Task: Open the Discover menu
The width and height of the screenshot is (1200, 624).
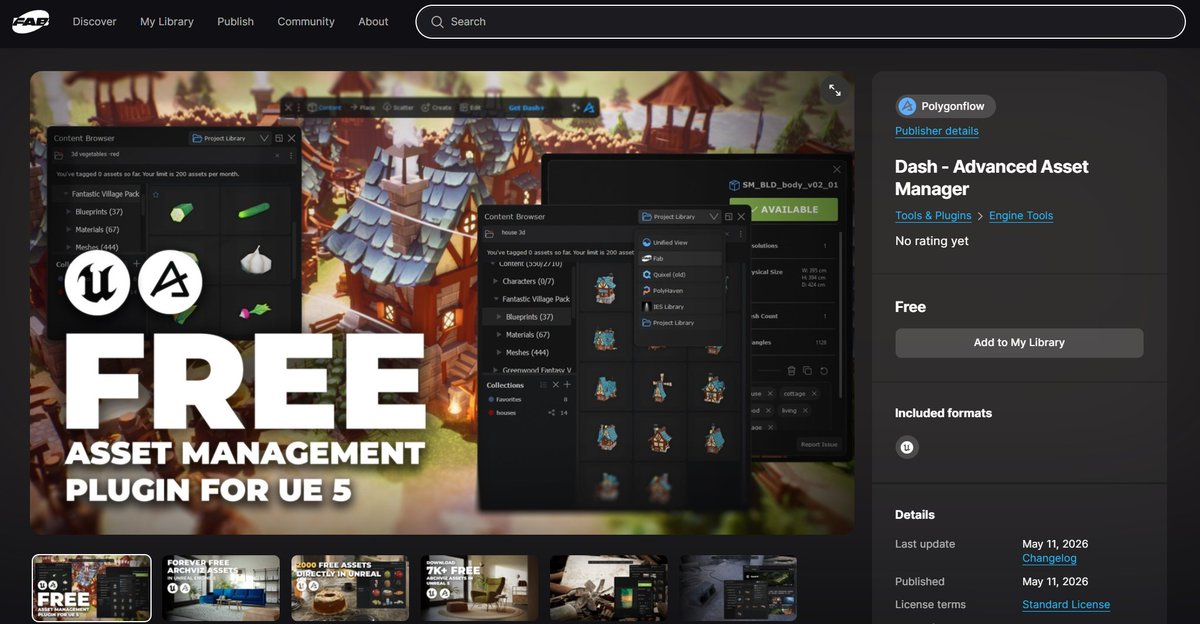Action: pos(94,22)
